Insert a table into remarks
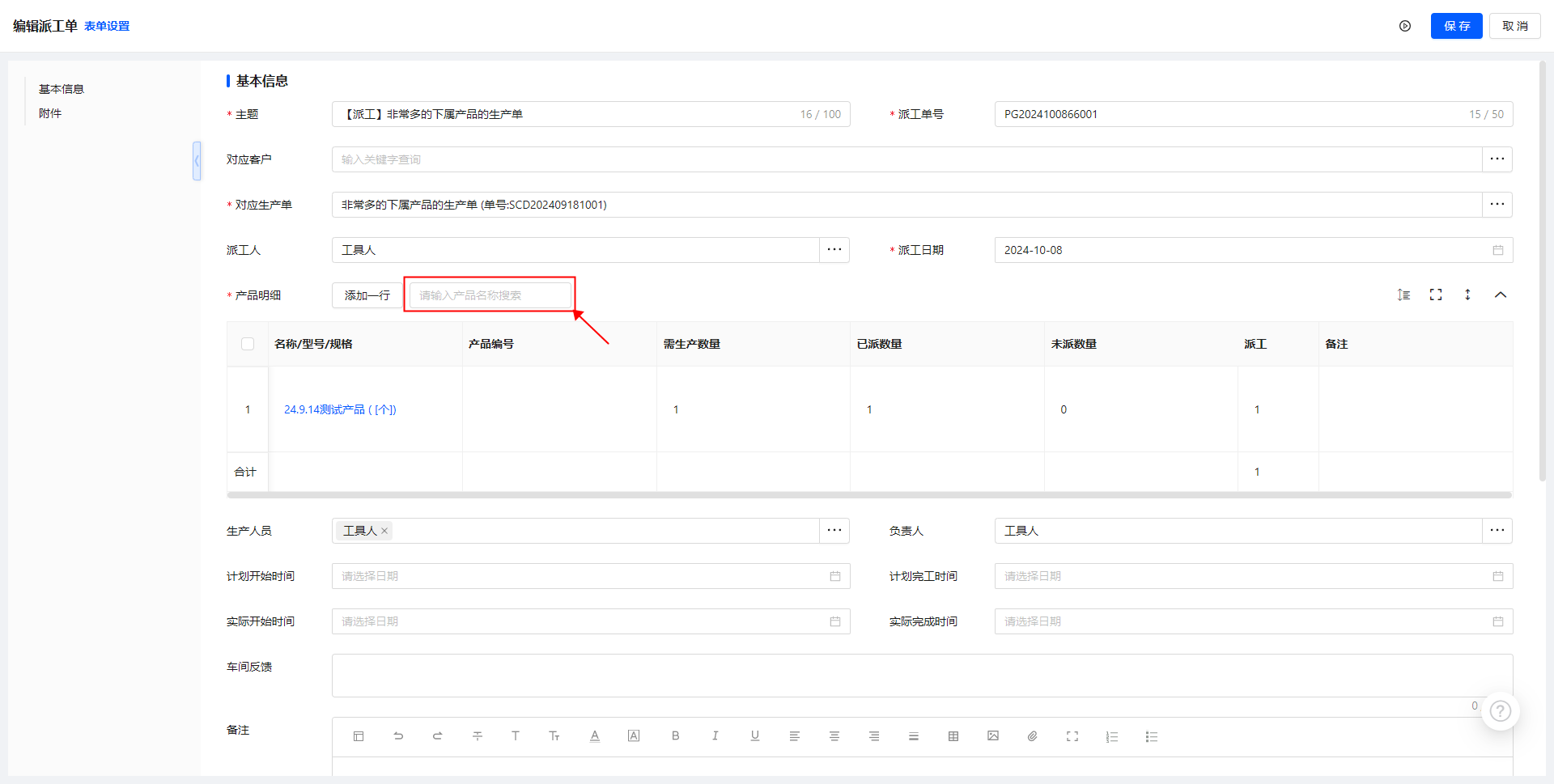This screenshot has height=784, width=1554. (953, 736)
